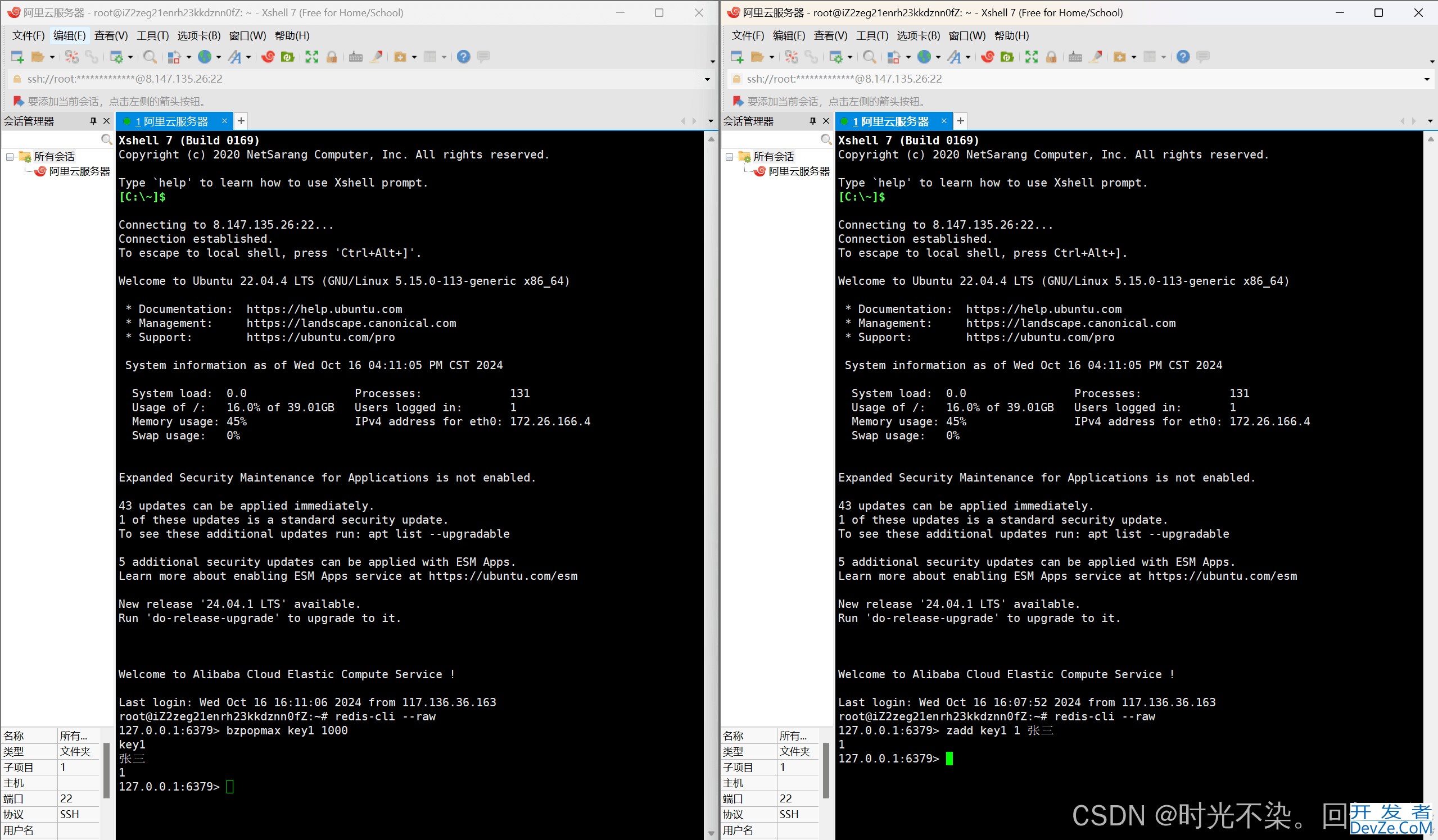The height and width of the screenshot is (840, 1438).
Task: Click Find magnifier icon in left window toolbar
Action: point(150,56)
